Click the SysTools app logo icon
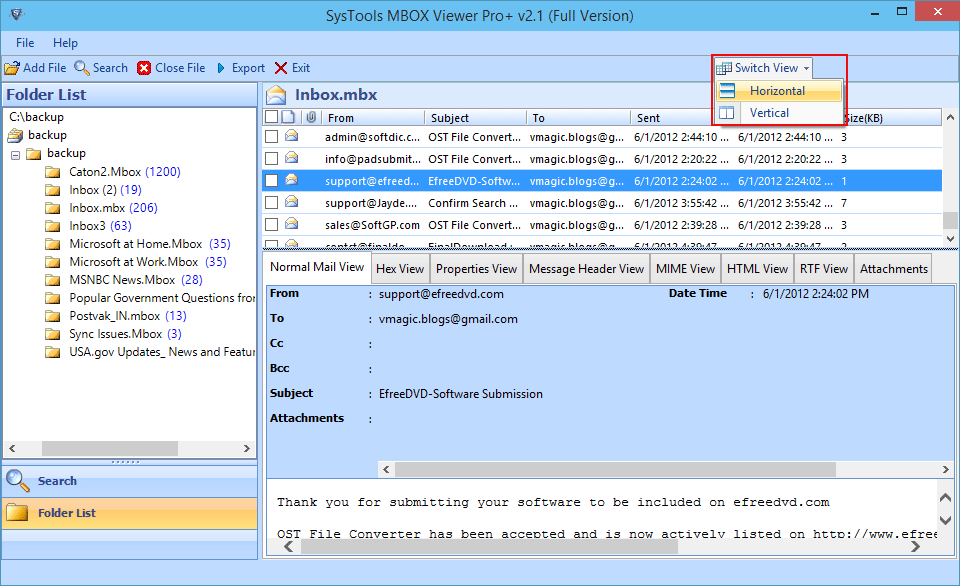This screenshot has height=586, width=960. [17, 14]
